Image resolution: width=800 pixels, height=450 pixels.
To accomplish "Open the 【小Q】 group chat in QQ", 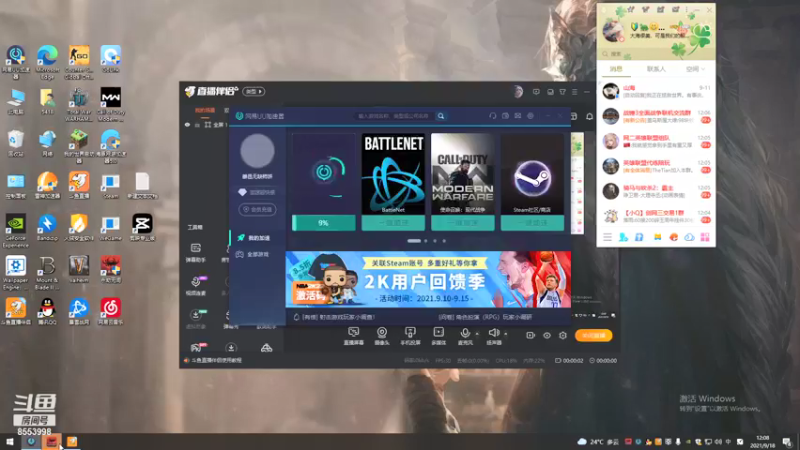I will [x=656, y=216].
